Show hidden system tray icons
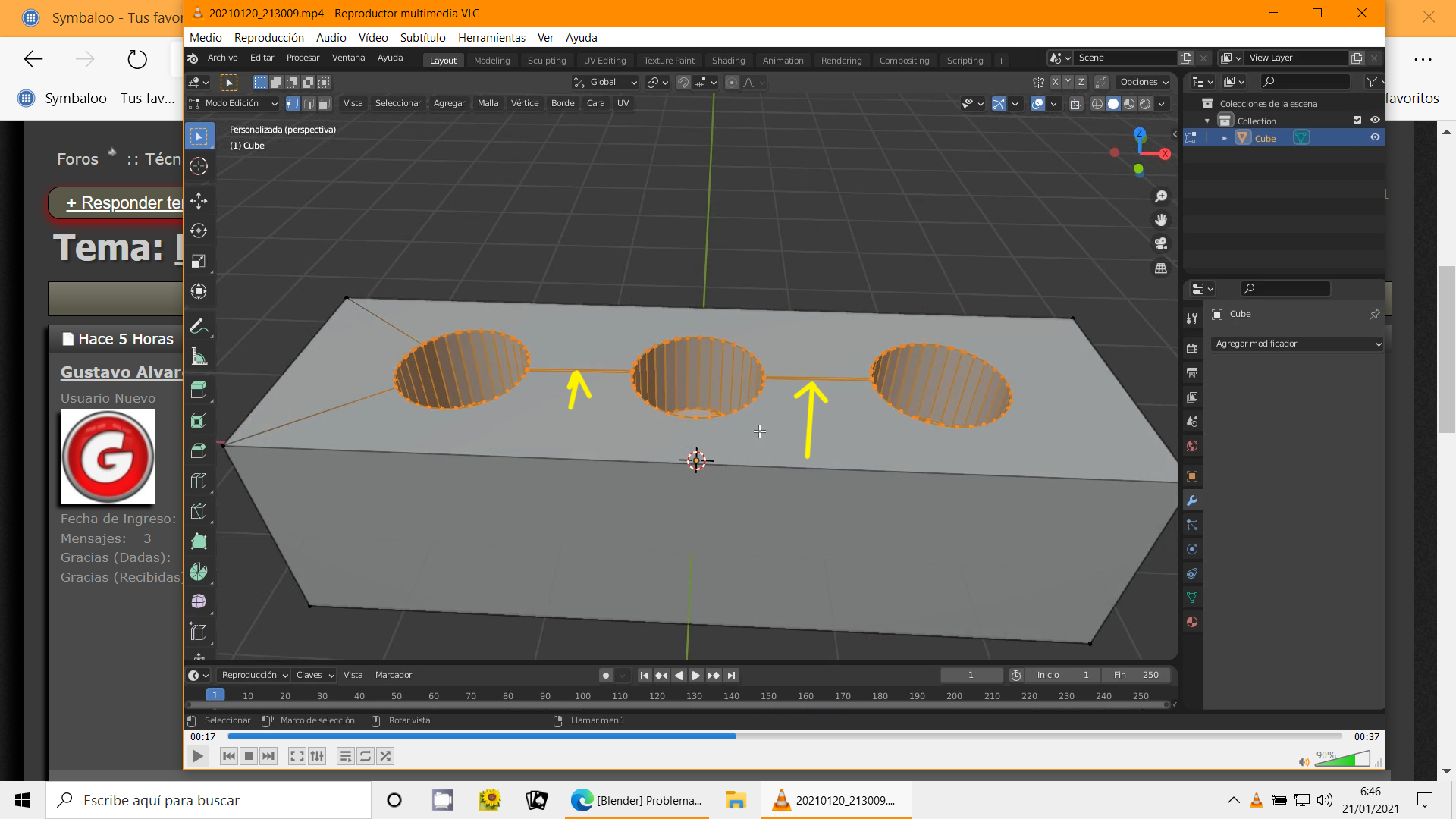Screen dimensions: 1456x819 coord(1233,800)
